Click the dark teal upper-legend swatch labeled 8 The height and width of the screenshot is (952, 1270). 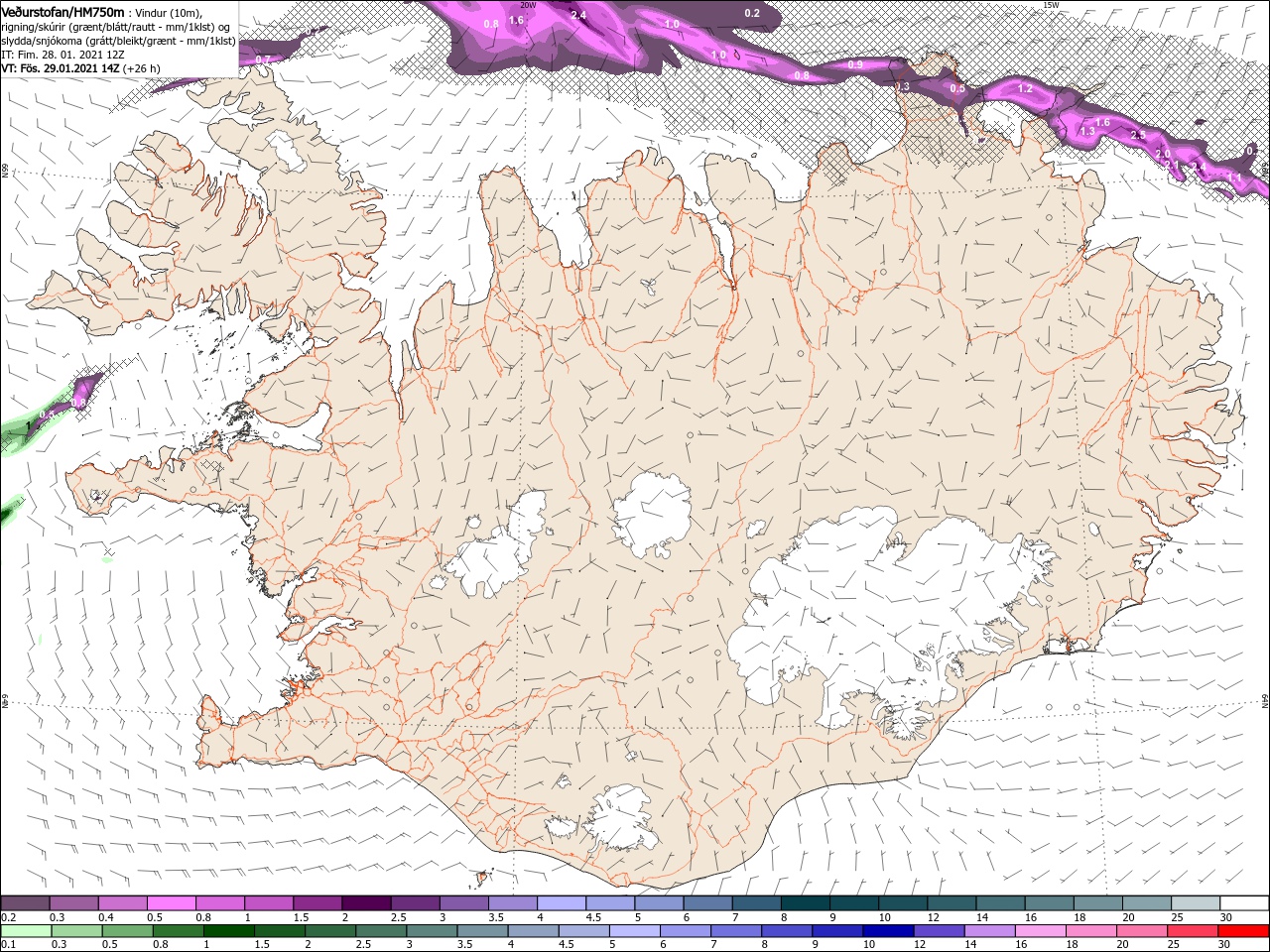click(x=804, y=903)
